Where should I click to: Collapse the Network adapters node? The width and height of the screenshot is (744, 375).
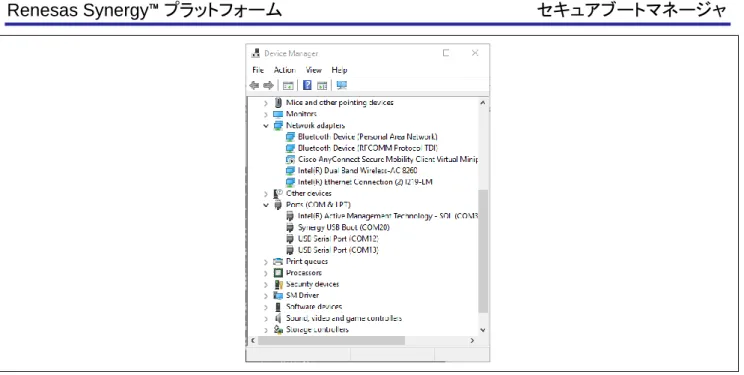[266, 126]
